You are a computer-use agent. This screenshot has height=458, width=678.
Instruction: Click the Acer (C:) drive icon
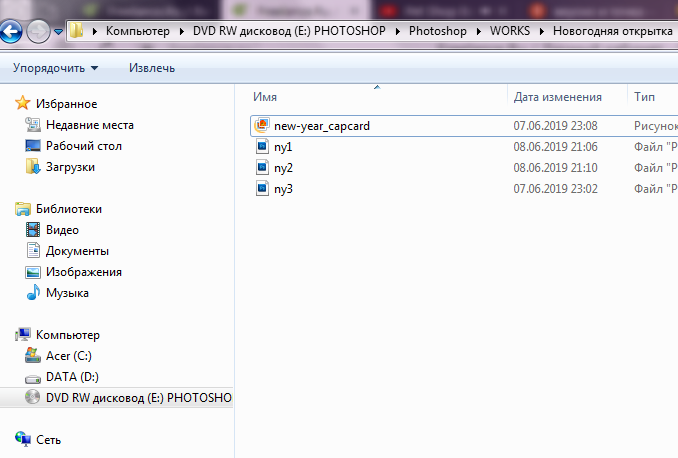pos(33,355)
